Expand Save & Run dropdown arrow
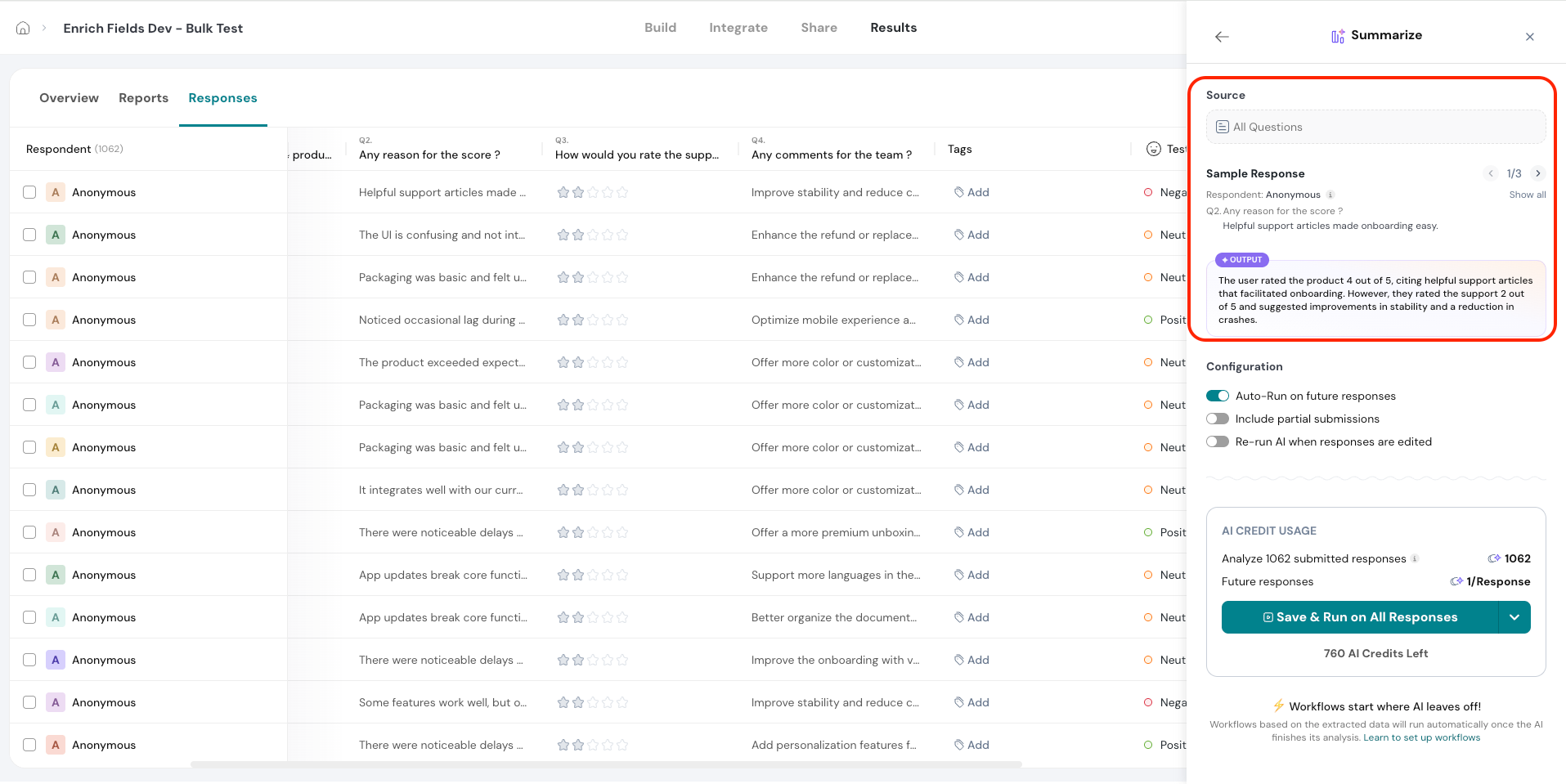1566x784 pixels. click(1514, 617)
